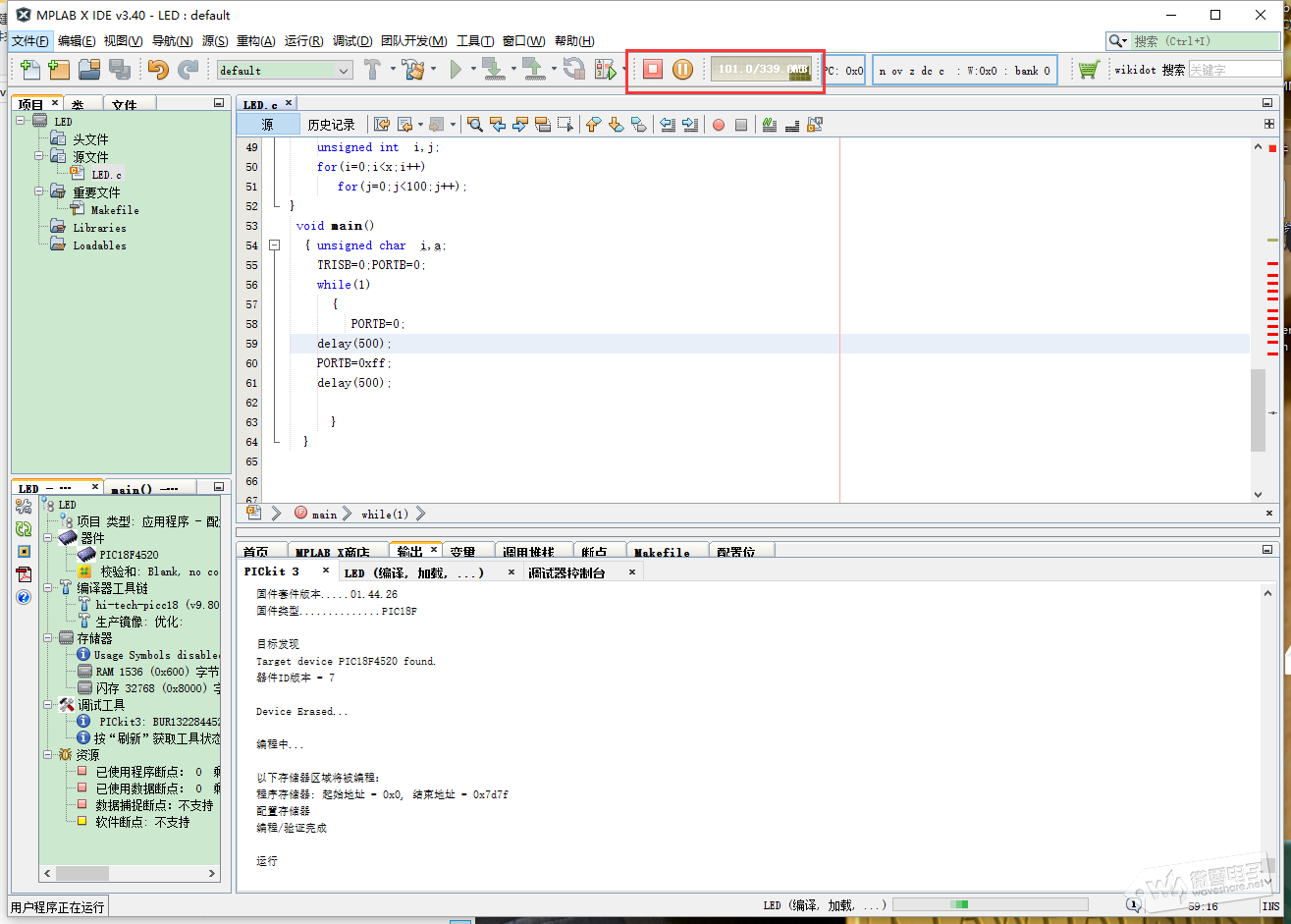
Task: Click the Run Project green play icon
Action: 456,70
